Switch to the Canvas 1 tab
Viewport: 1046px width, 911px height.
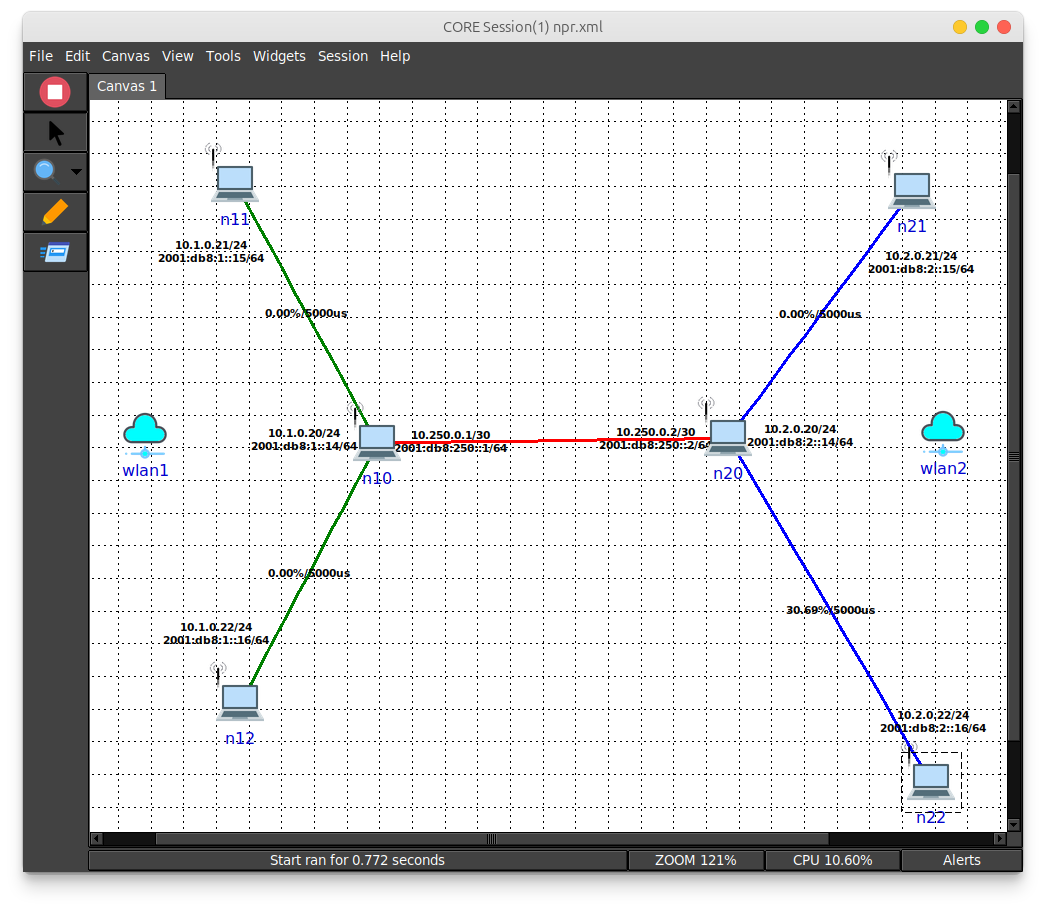pos(127,86)
